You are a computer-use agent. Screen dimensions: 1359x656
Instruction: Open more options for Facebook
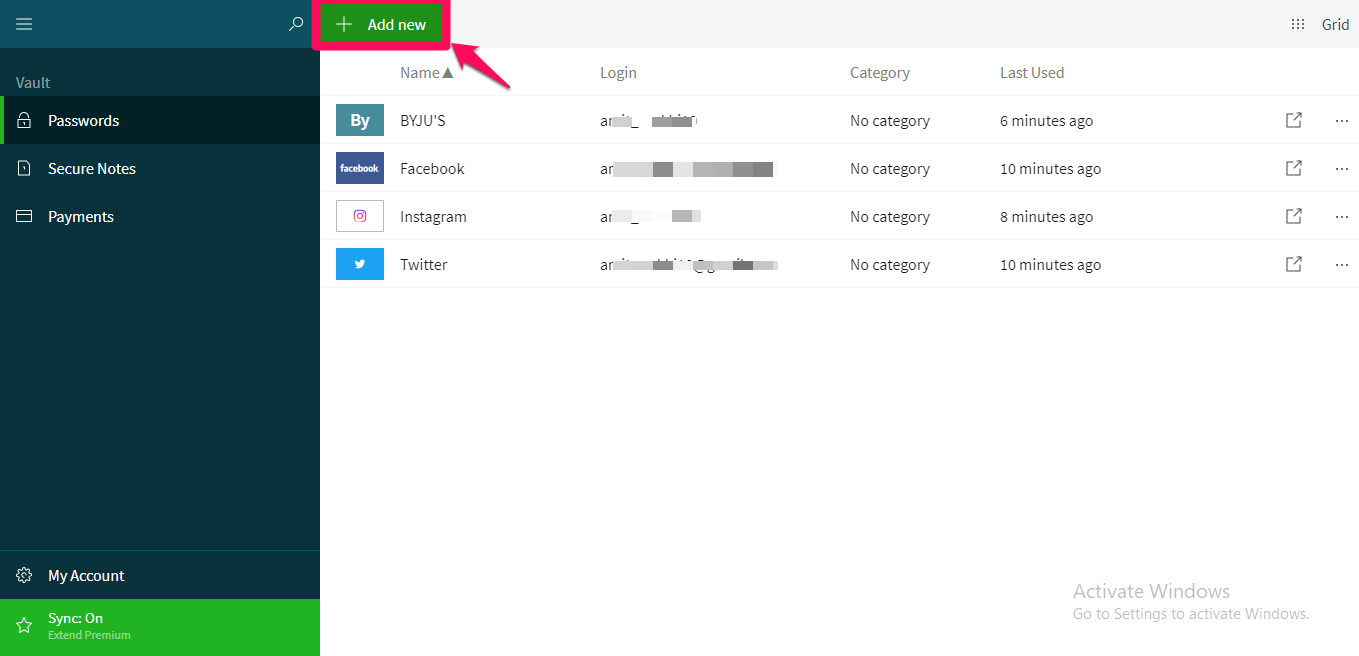tap(1342, 168)
